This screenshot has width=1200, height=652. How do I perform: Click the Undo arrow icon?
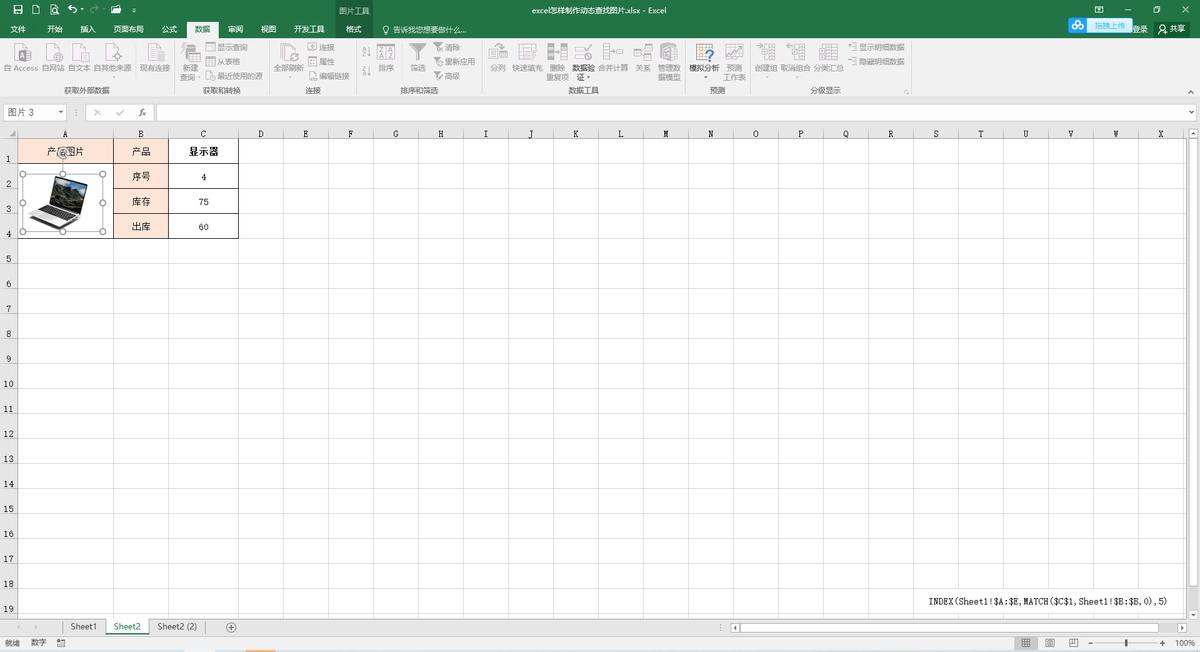pos(72,9)
